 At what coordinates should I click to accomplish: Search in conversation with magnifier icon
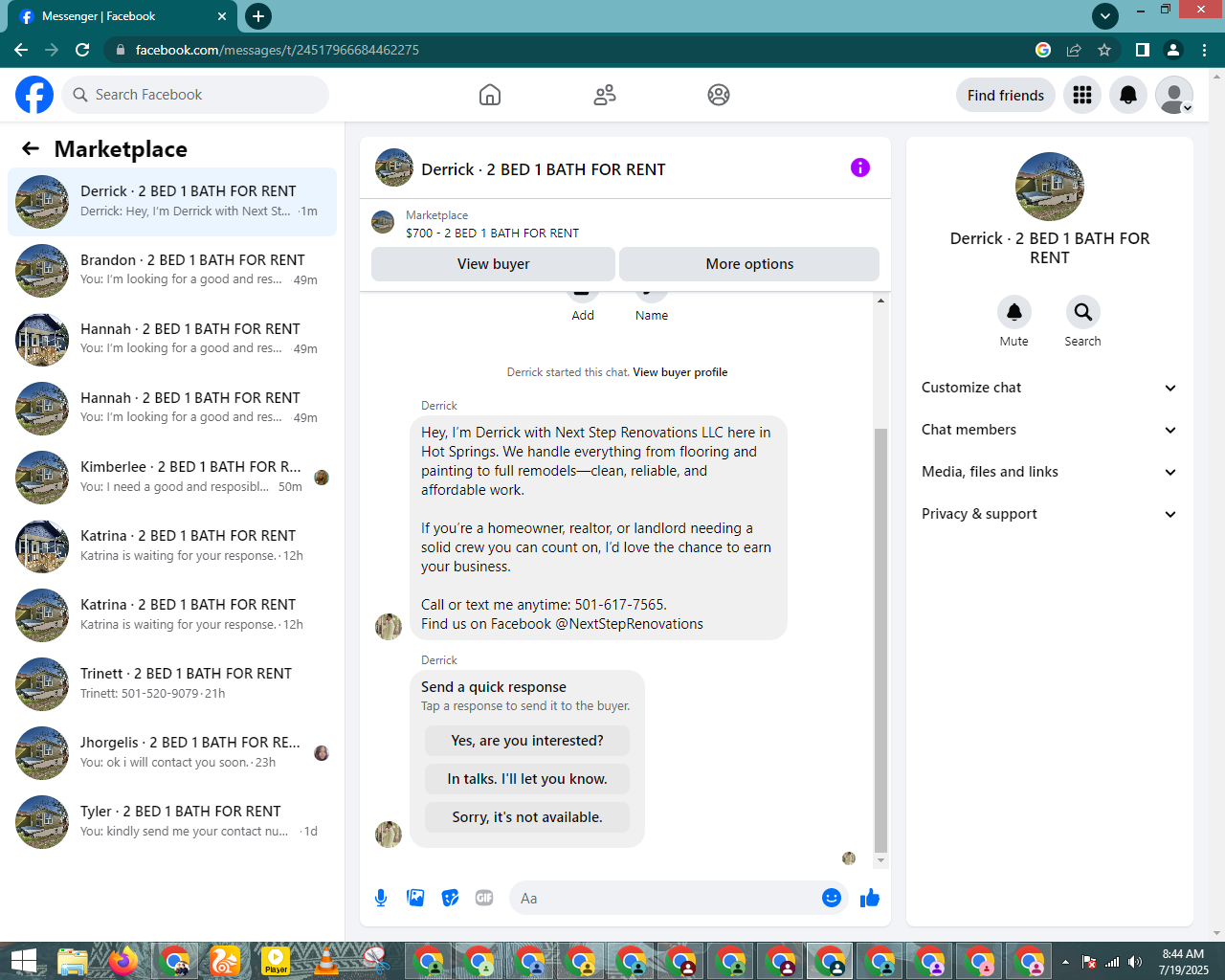[1083, 312]
